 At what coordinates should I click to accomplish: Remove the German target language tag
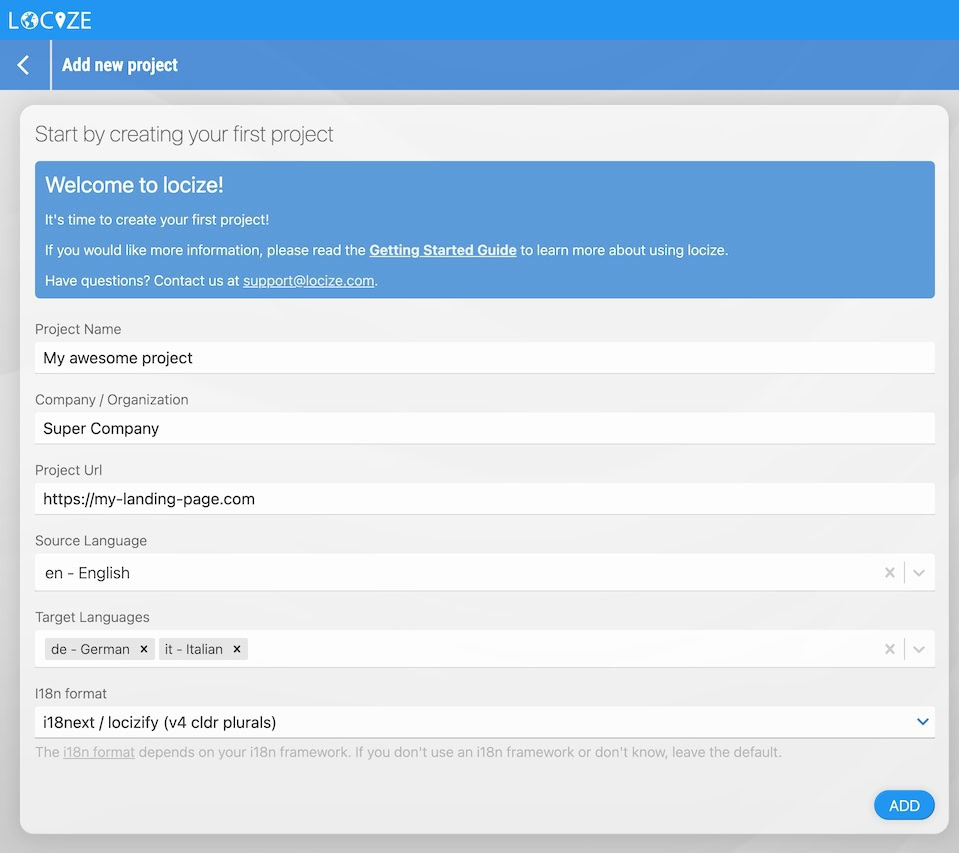pos(144,649)
